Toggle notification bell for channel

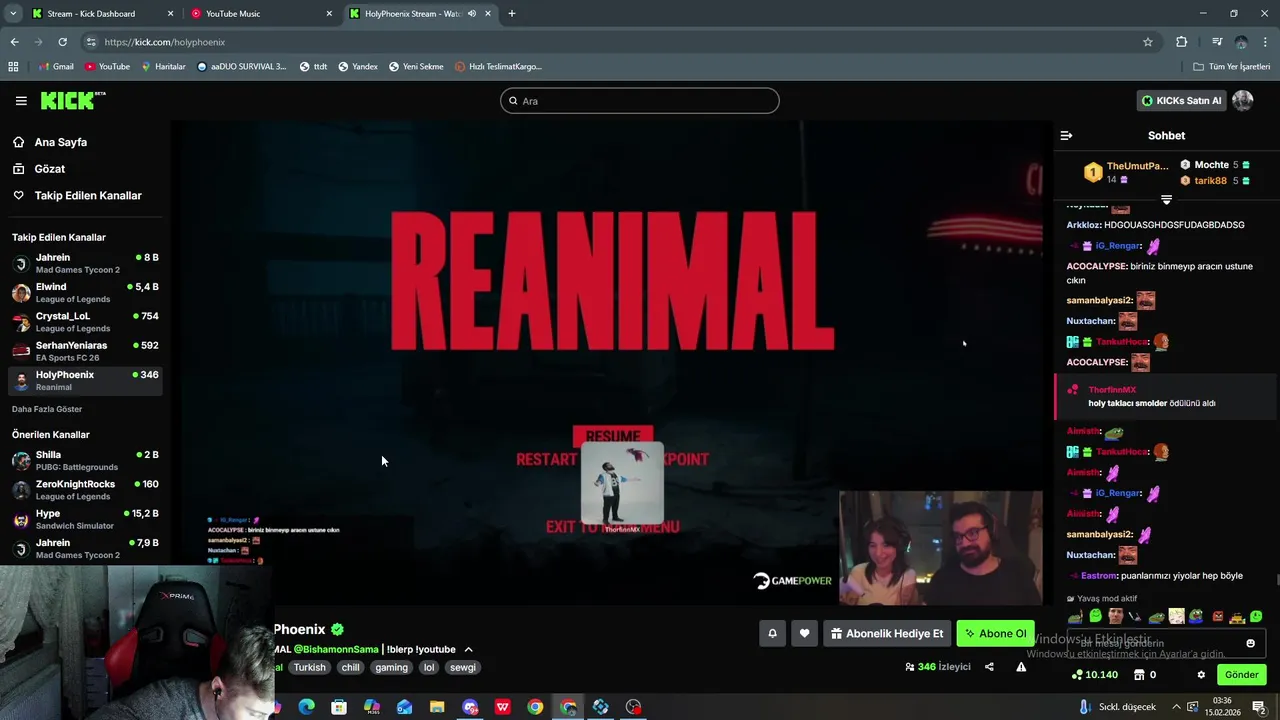[x=772, y=633]
